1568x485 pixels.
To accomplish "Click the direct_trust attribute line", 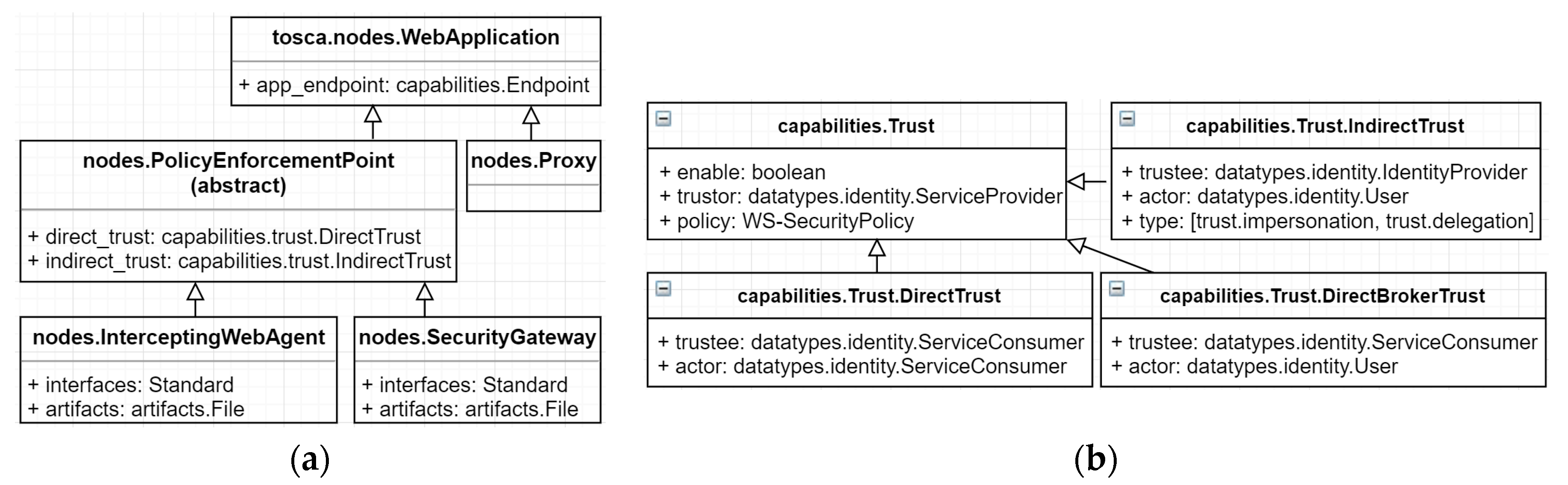I will 224,237.
